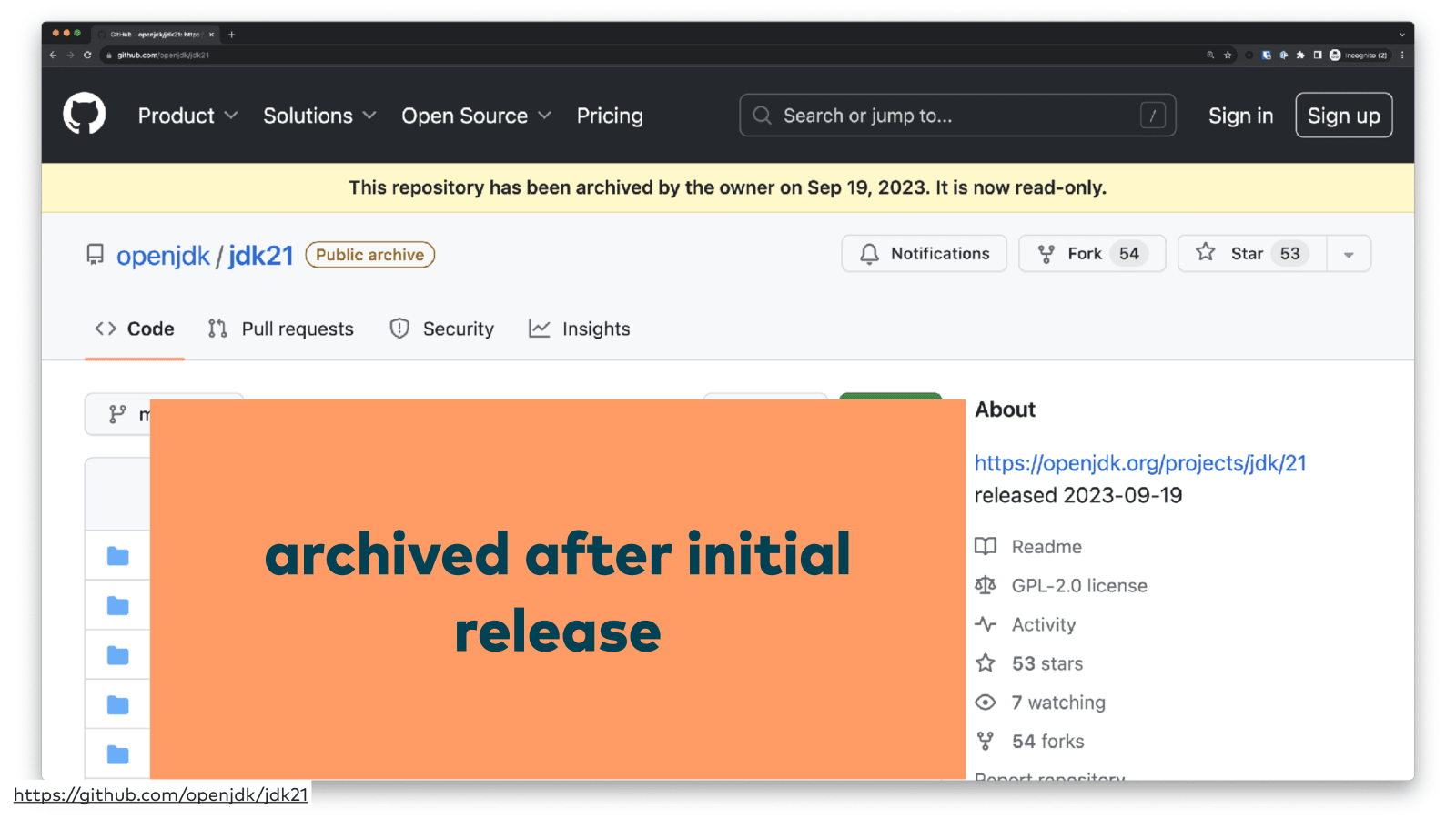The width and height of the screenshot is (1456, 819).
Task: Click the slash shortcut key icon
Action: pos(1153,116)
